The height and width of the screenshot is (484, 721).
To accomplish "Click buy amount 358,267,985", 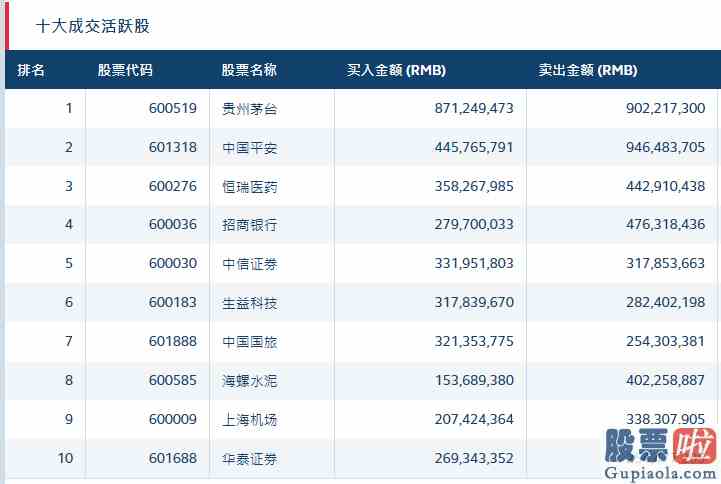I will 474,186.
